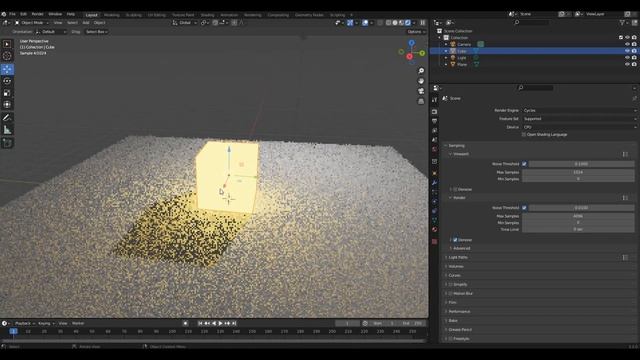The height and width of the screenshot is (360, 640).
Task: Open the timeline Playback menu button
Action: 24,323
